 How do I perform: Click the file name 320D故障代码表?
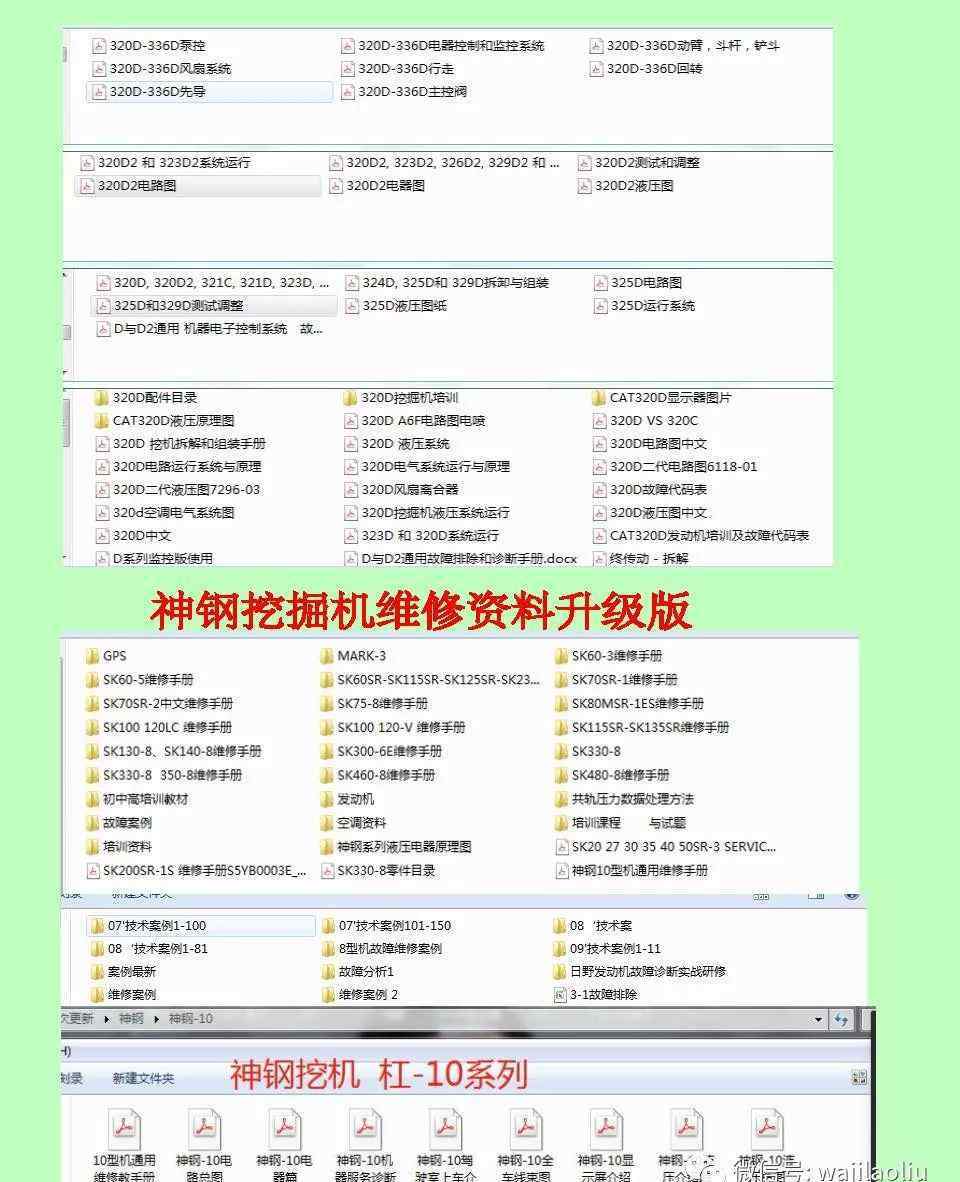tap(658, 490)
